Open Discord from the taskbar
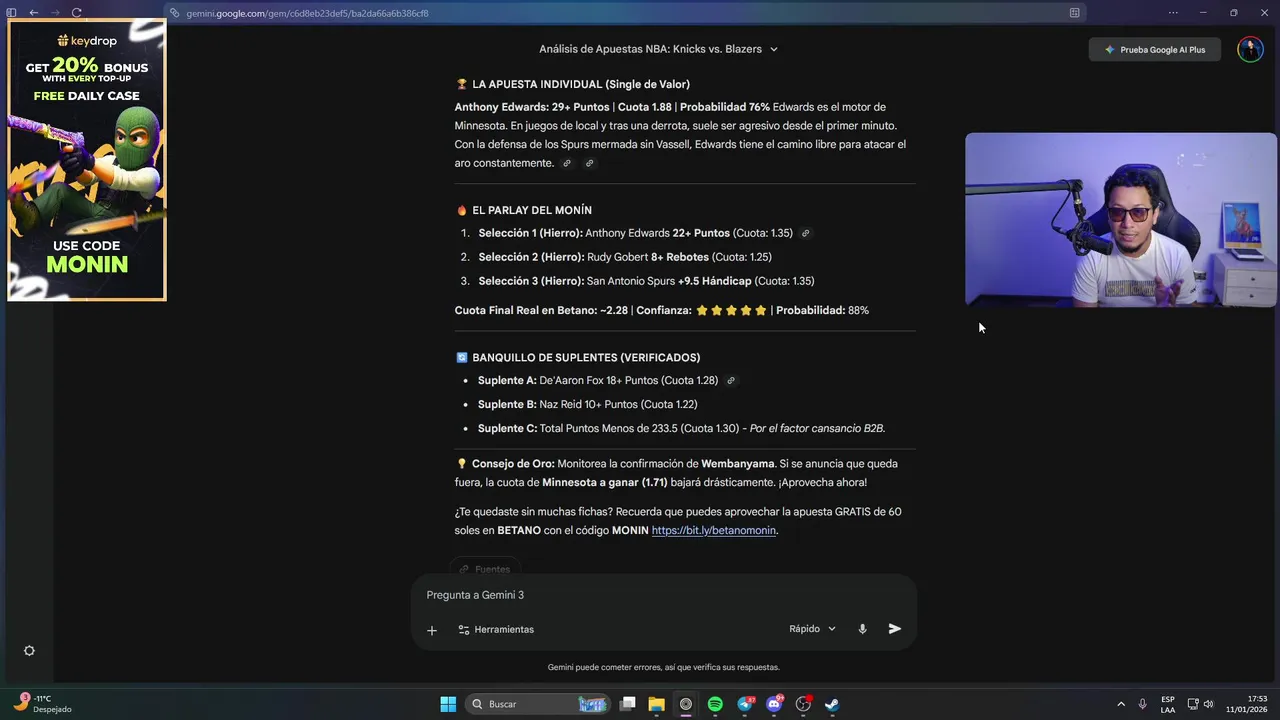The image size is (1280, 720). pyautogui.click(x=774, y=704)
